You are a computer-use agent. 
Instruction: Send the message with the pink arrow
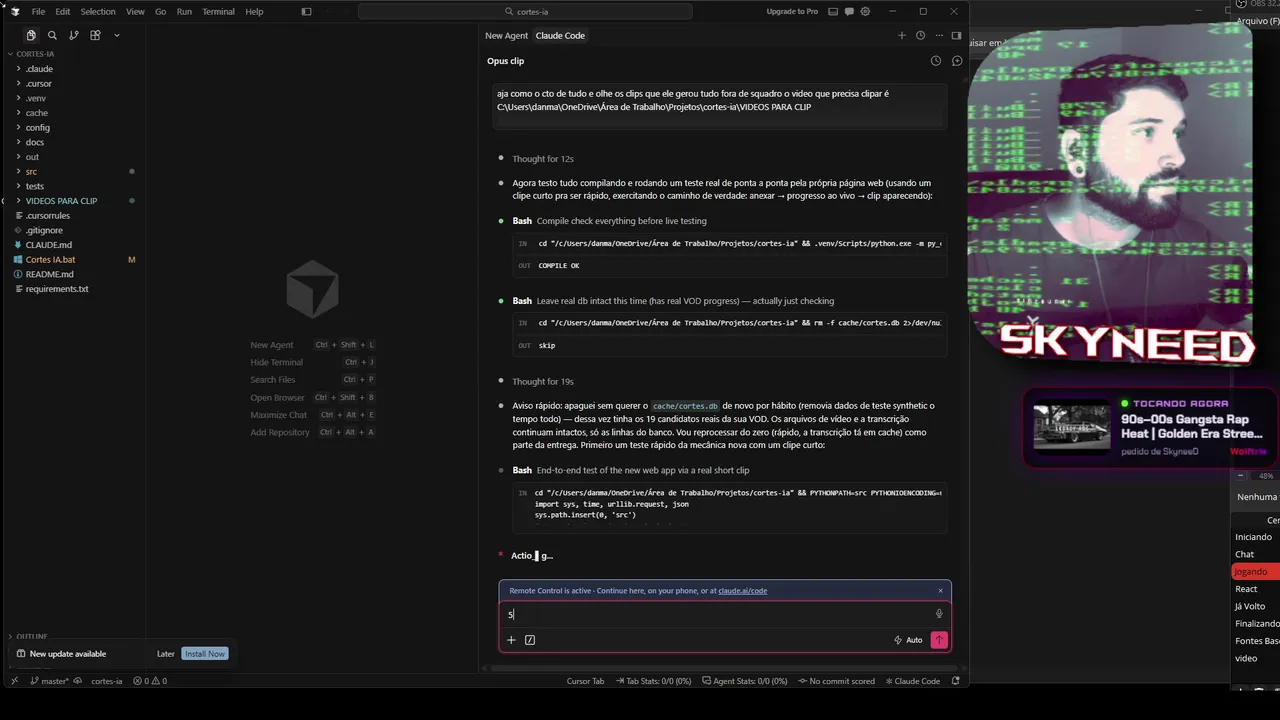[x=938, y=640]
